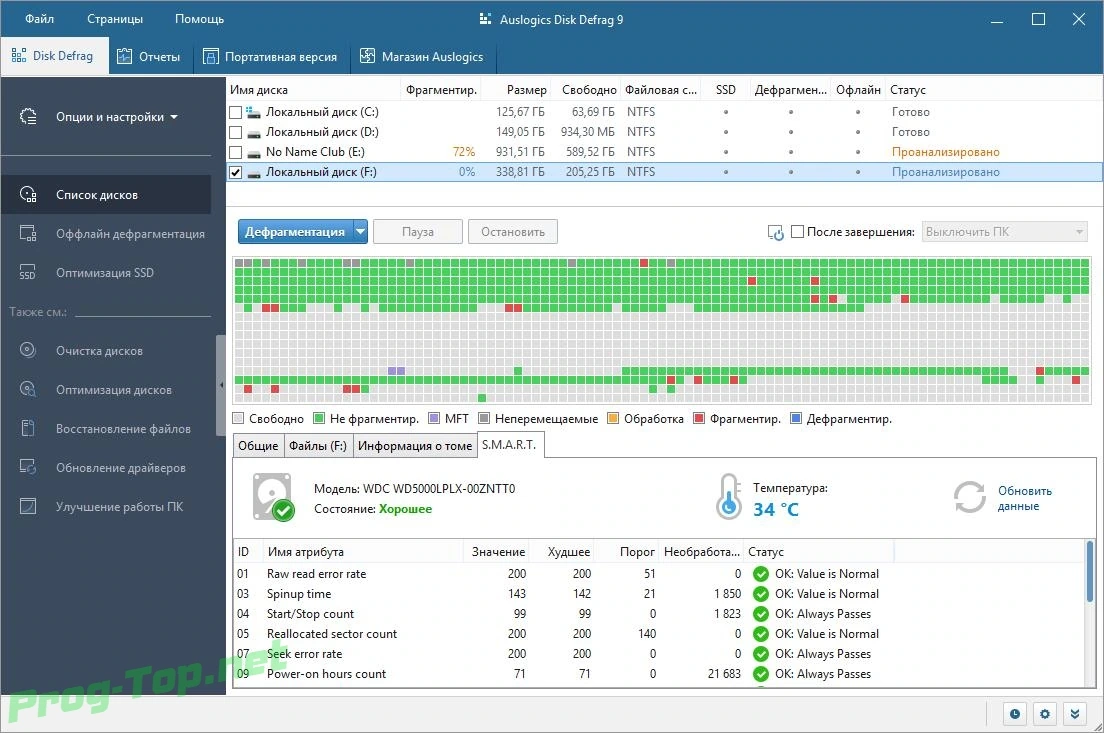Click the Spinup time OK status icon
The image size is (1104, 733).
pyautogui.click(x=760, y=594)
